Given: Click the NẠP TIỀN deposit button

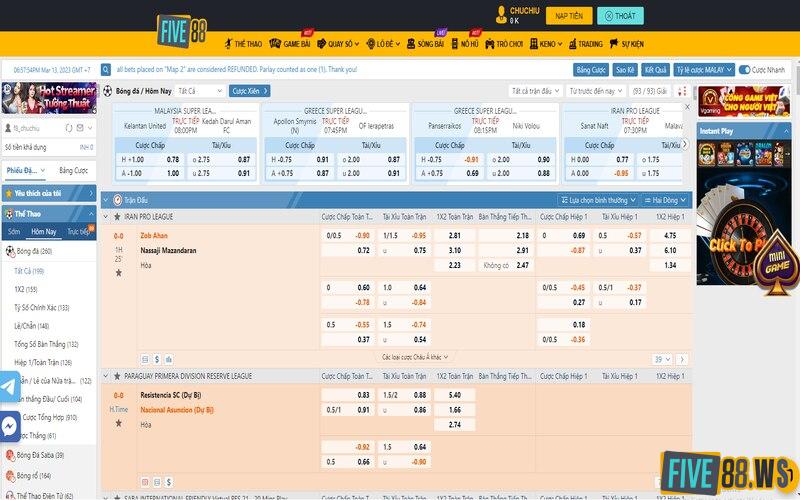Looking at the screenshot, I should coord(569,16).
